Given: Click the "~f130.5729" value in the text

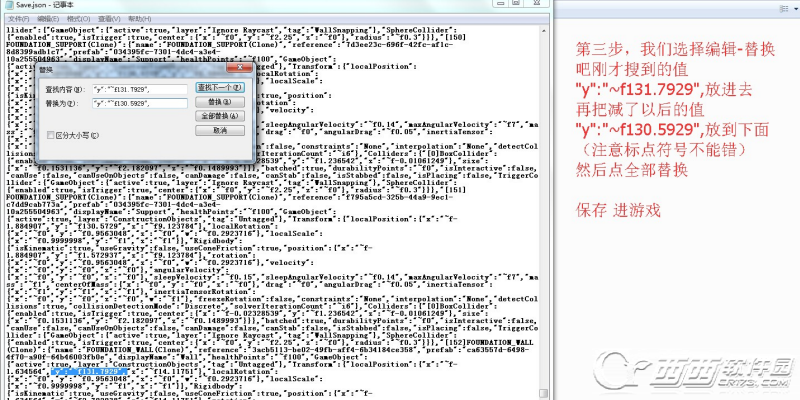Looking at the screenshot, I should click(107, 227).
